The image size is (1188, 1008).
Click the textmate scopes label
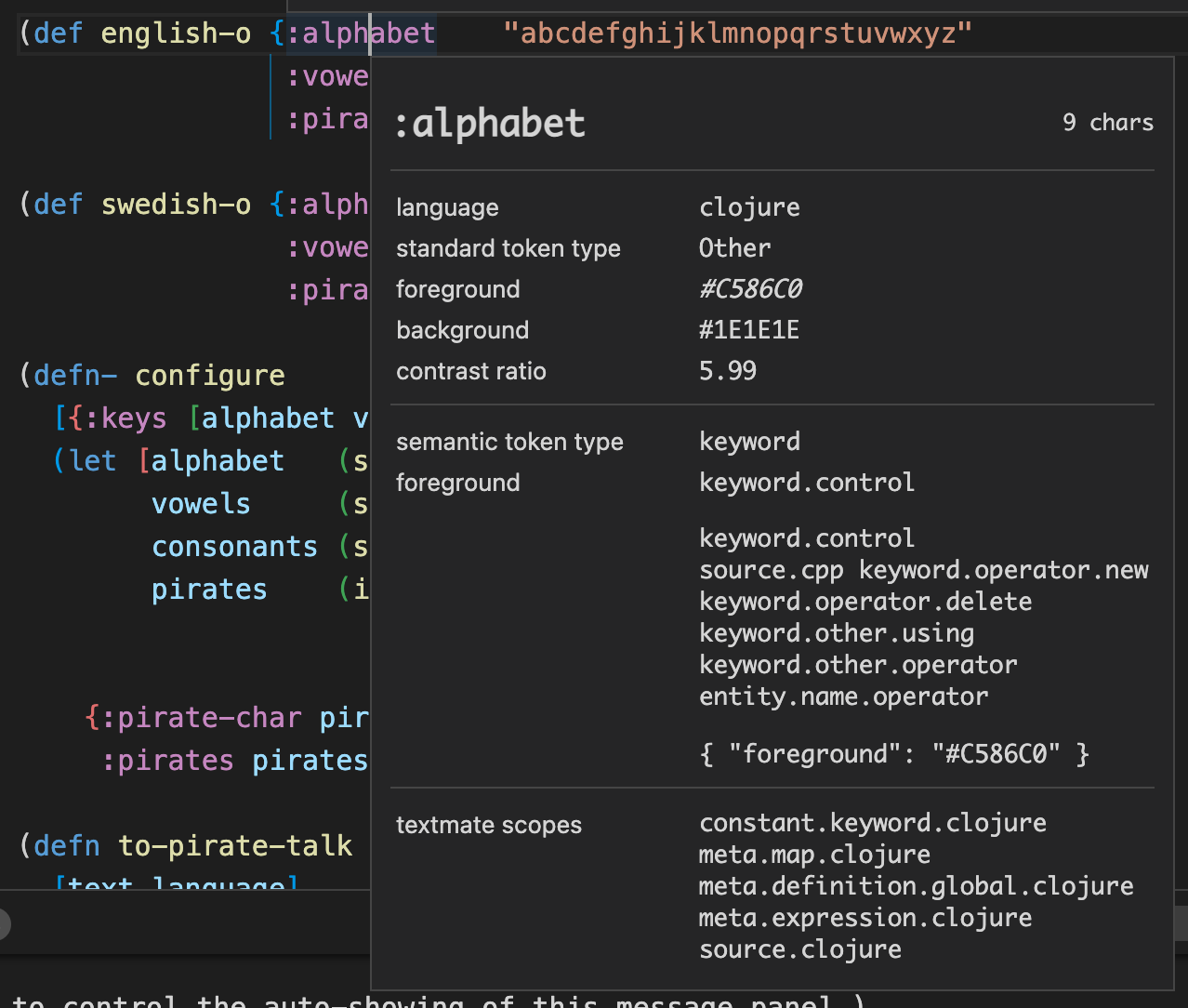489,825
